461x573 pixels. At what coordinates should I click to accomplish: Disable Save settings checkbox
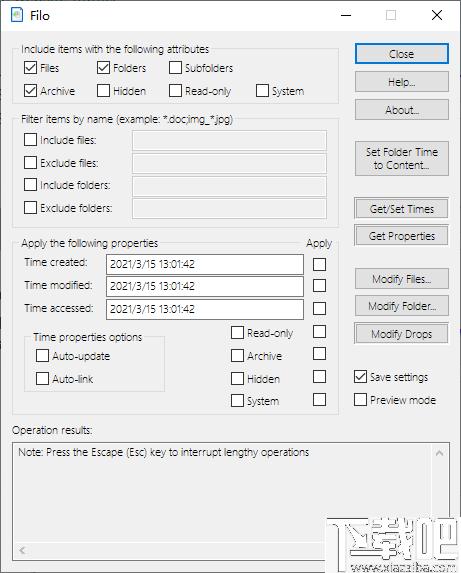tap(361, 376)
